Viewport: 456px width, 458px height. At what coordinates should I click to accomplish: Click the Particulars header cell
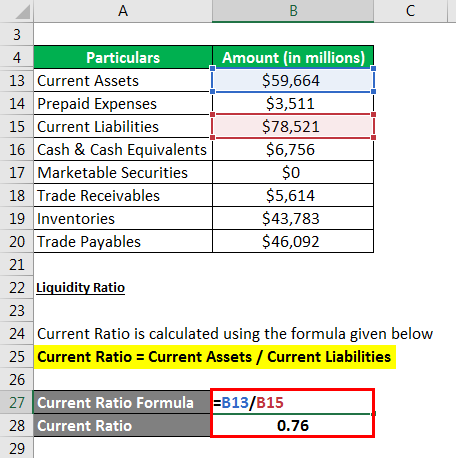pyautogui.click(x=123, y=57)
